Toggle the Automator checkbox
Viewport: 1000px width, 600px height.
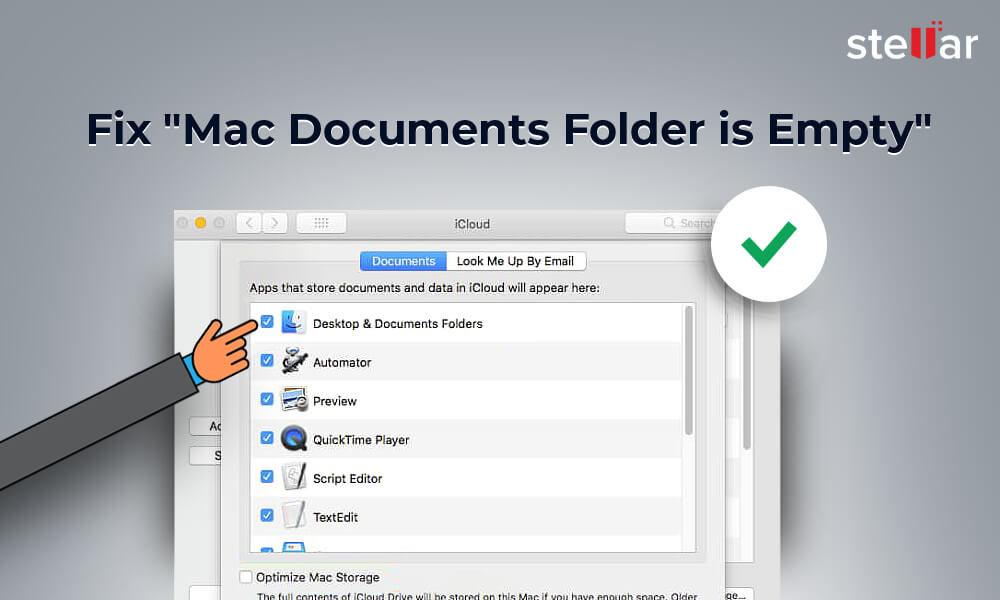267,360
